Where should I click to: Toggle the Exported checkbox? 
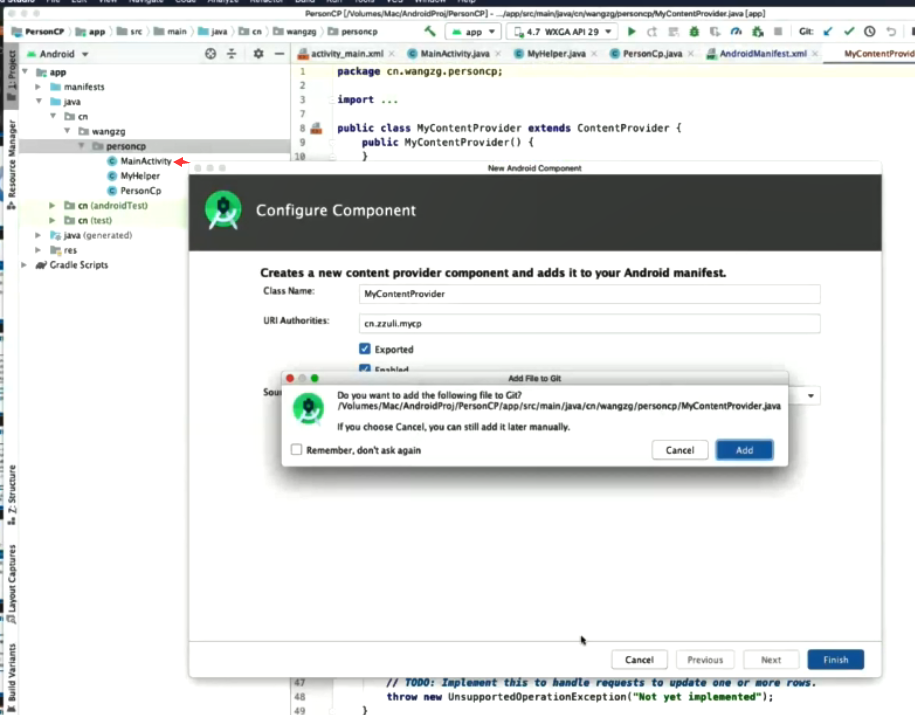tap(365, 349)
